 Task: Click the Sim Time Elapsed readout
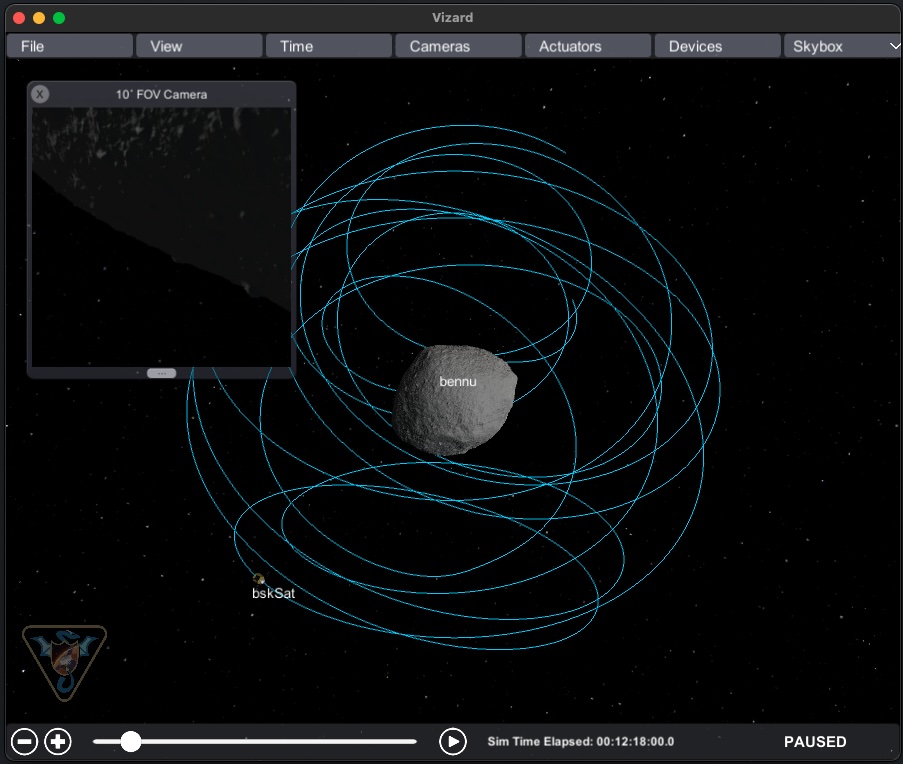point(581,742)
